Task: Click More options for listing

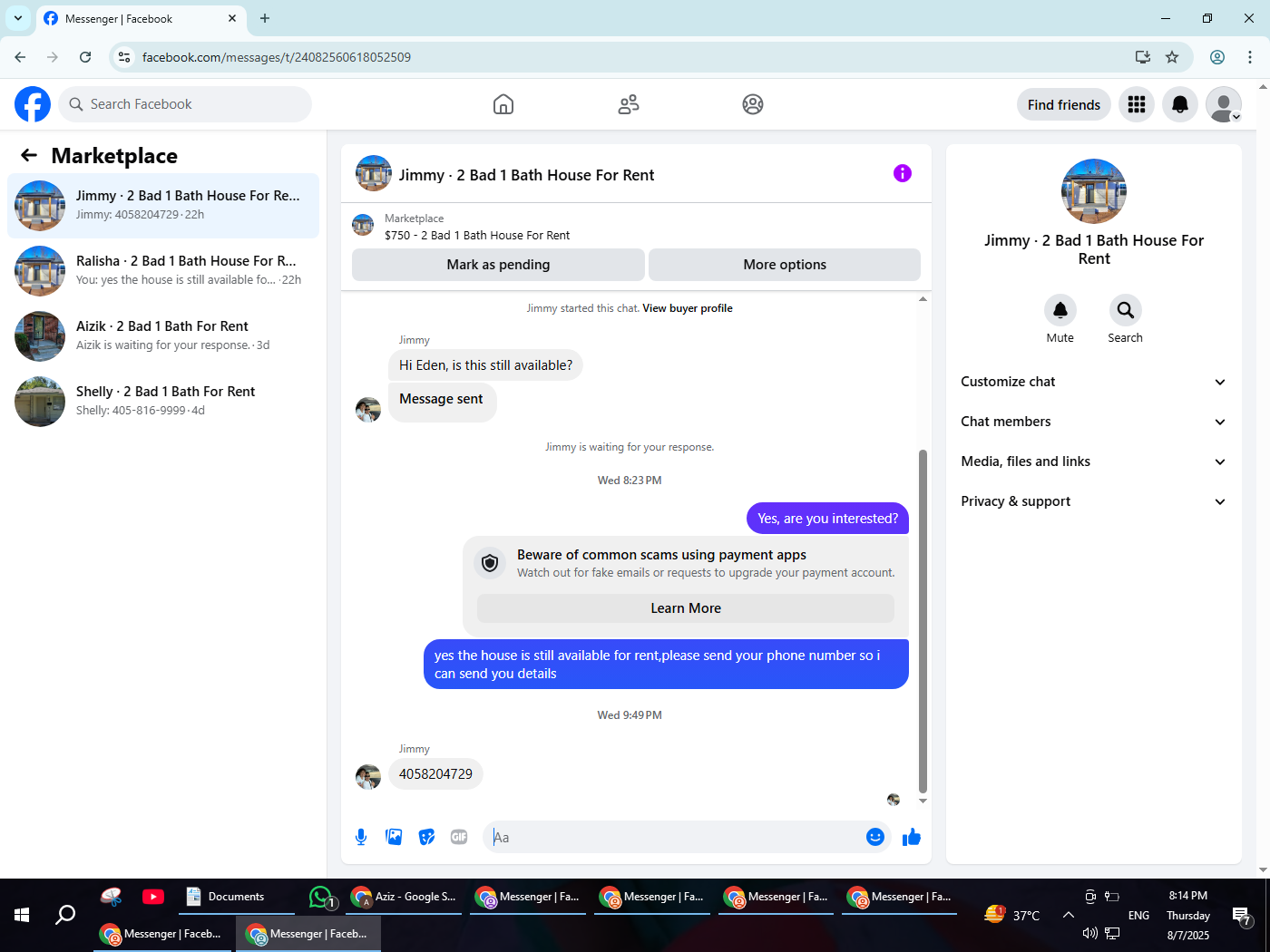Action: tap(785, 265)
